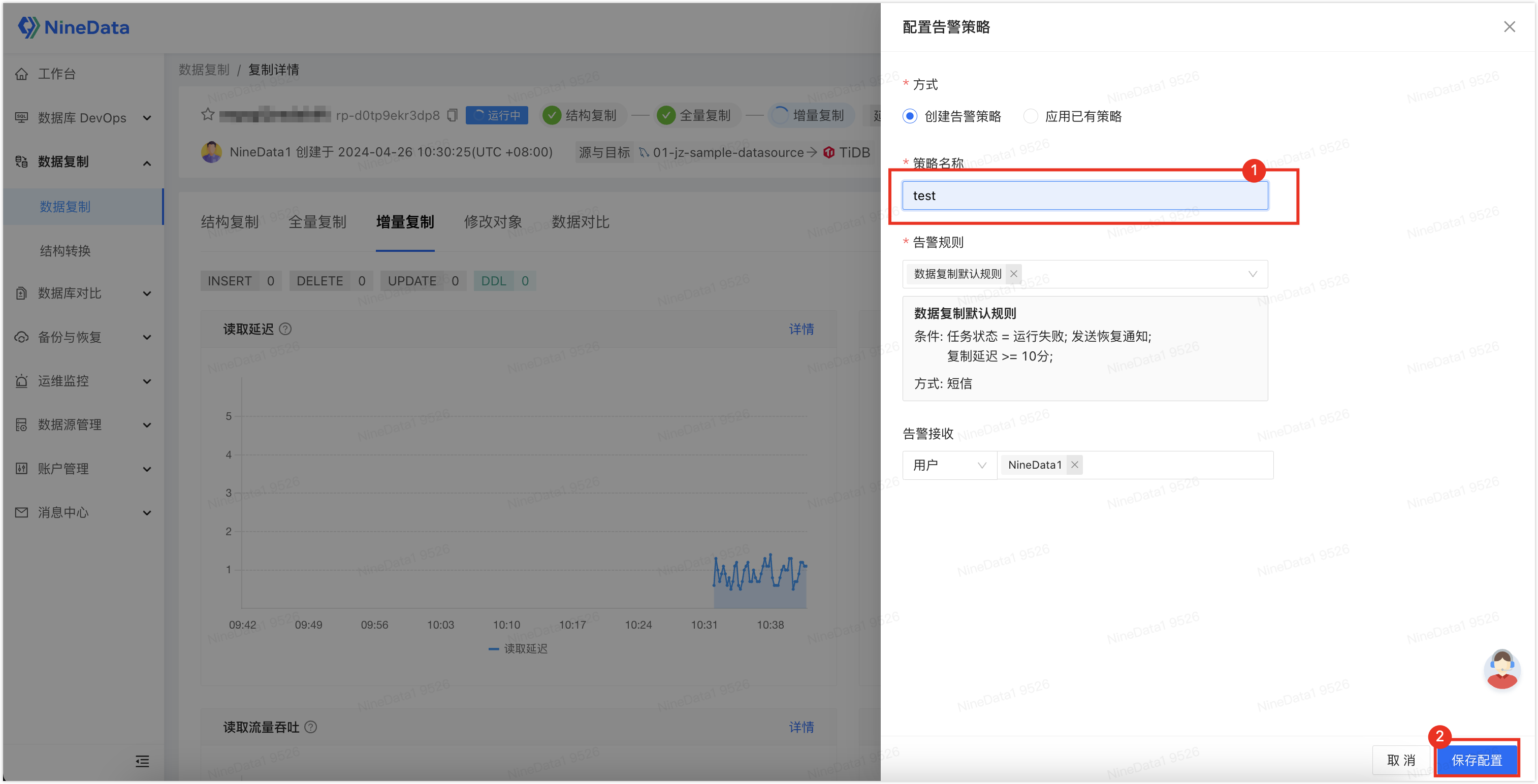
Task: Click the NineData logo
Action: (x=74, y=27)
